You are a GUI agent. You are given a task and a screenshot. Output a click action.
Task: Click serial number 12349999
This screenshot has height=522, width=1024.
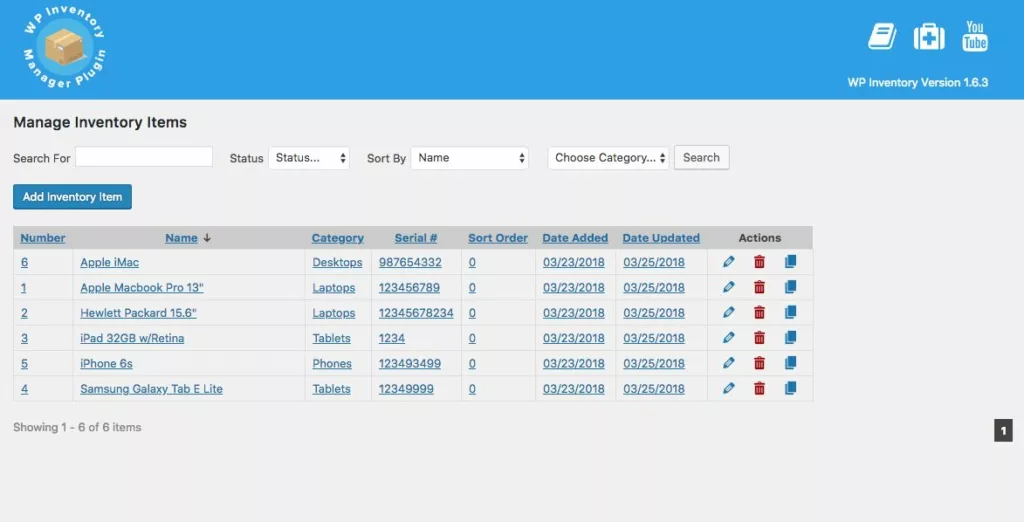[x=406, y=389]
